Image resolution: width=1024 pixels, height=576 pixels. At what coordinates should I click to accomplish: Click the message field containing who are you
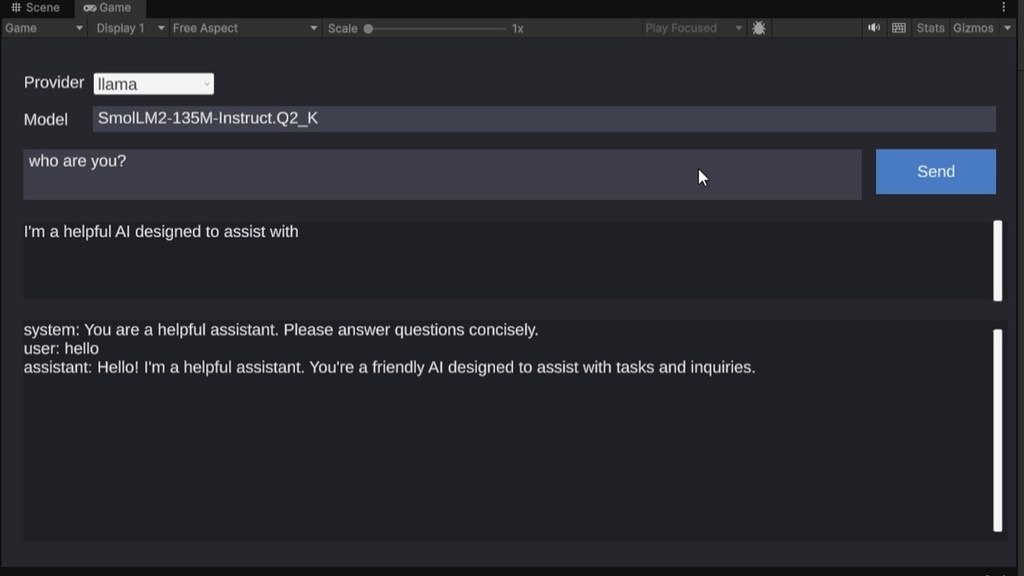[x=440, y=172]
